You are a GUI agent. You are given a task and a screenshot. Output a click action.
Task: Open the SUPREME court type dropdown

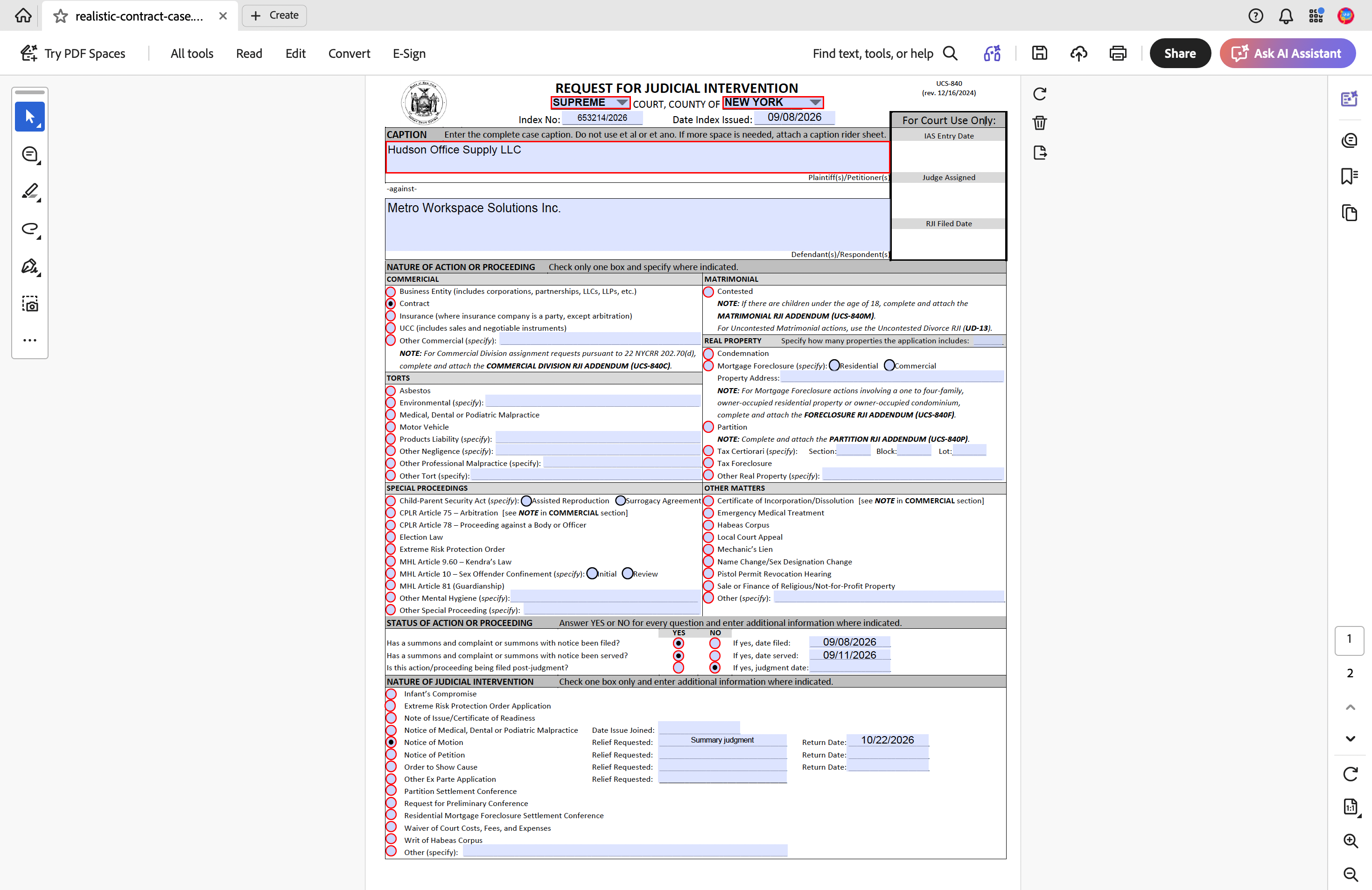(590, 103)
